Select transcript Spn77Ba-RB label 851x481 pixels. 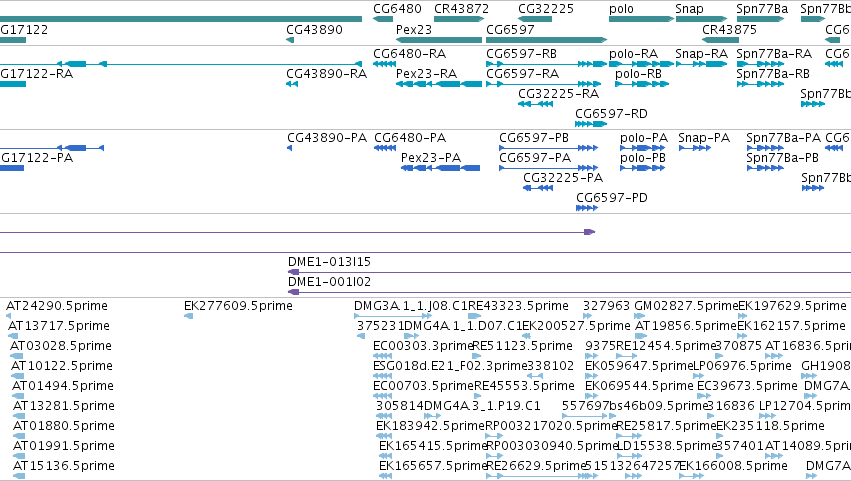(773, 74)
